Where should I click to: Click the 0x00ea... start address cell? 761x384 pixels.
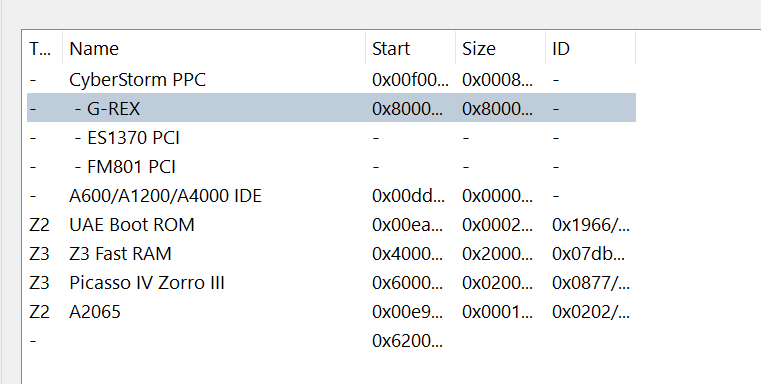[407, 225]
